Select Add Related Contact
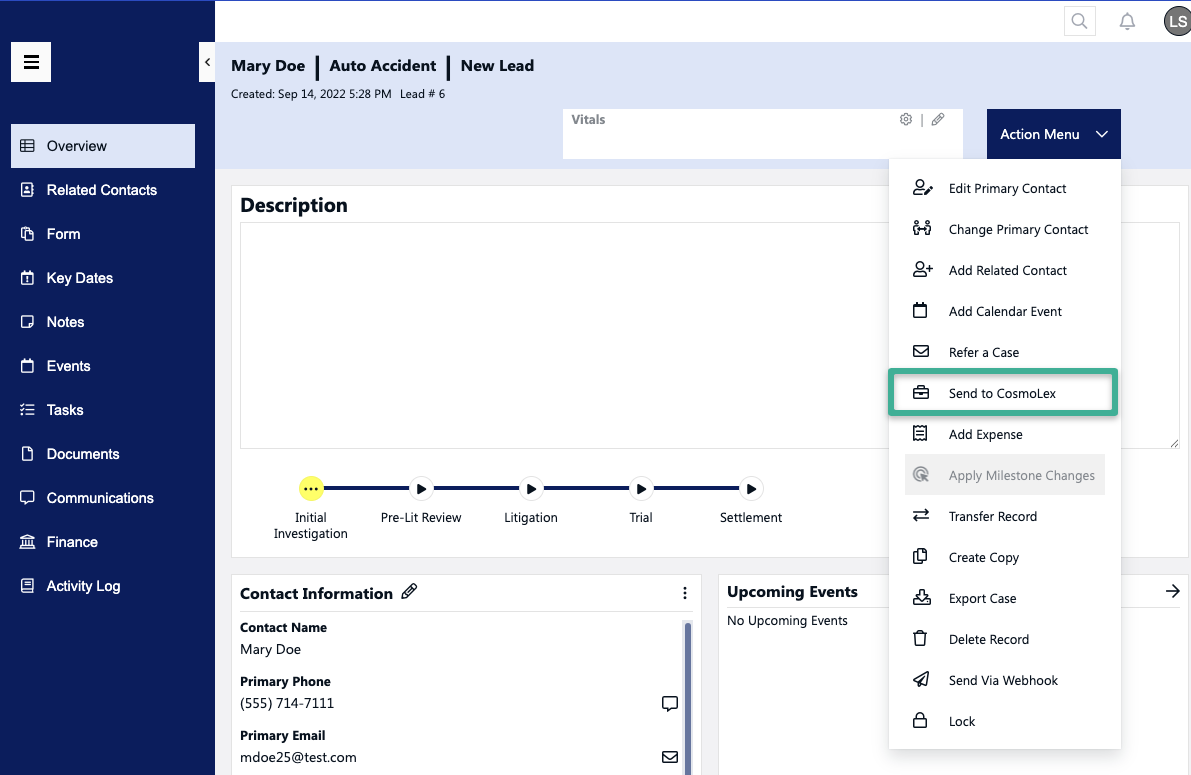Viewport: 1191px width, 775px height. tap(1004, 270)
